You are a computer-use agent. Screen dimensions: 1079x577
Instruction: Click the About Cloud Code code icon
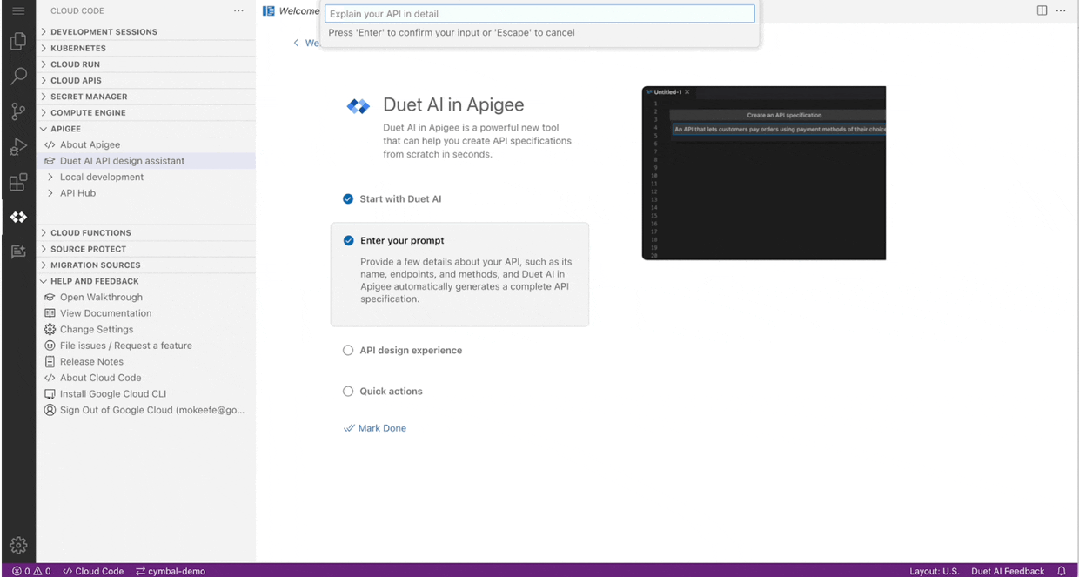49,377
